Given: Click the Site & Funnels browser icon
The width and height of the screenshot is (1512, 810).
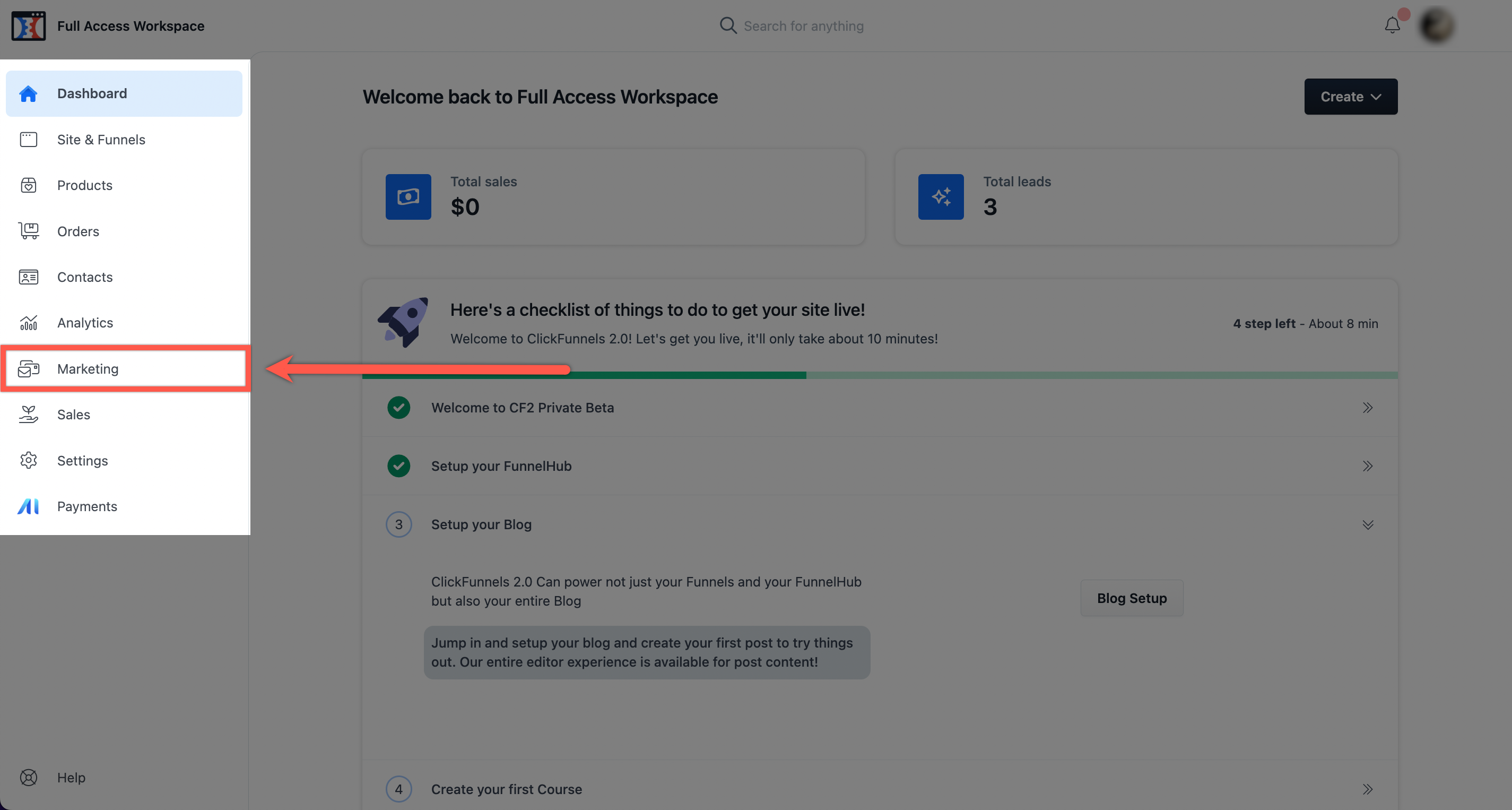Looking at the screenshot, I should (x=28, y=139).
